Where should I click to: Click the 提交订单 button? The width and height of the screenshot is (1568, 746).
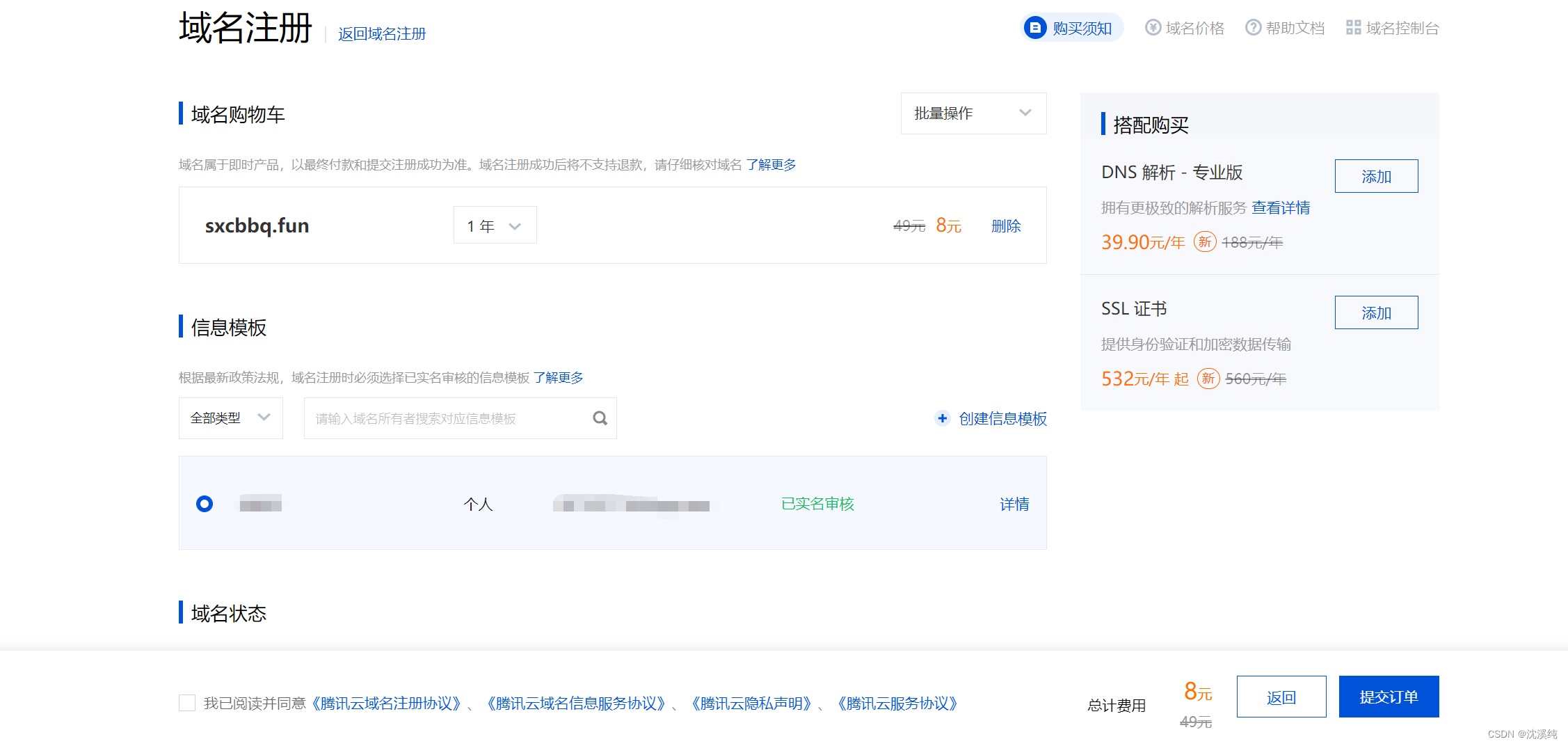point(1389,697)
